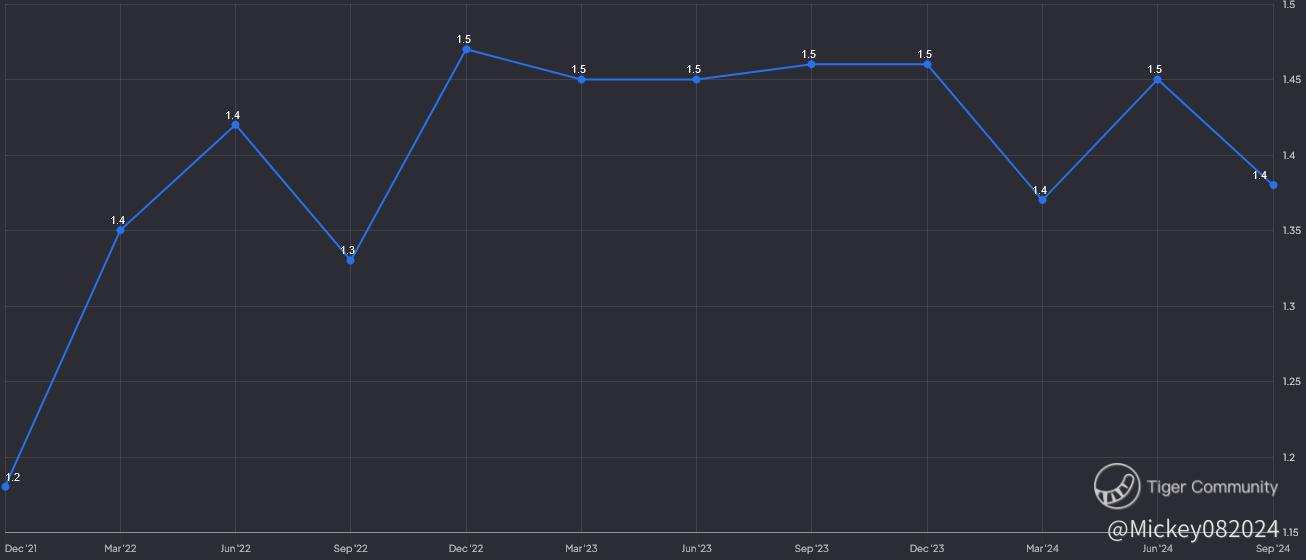The image size is (1306, 560).
Task: Select the Mar '23 data point
Action: [x=581, y=79]
